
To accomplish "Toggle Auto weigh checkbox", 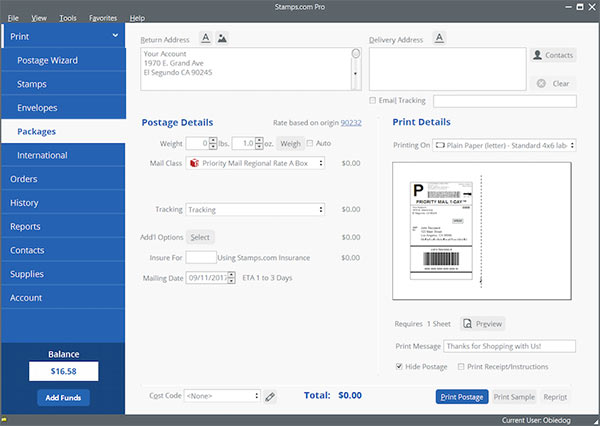I will click(x=310, y=143).
